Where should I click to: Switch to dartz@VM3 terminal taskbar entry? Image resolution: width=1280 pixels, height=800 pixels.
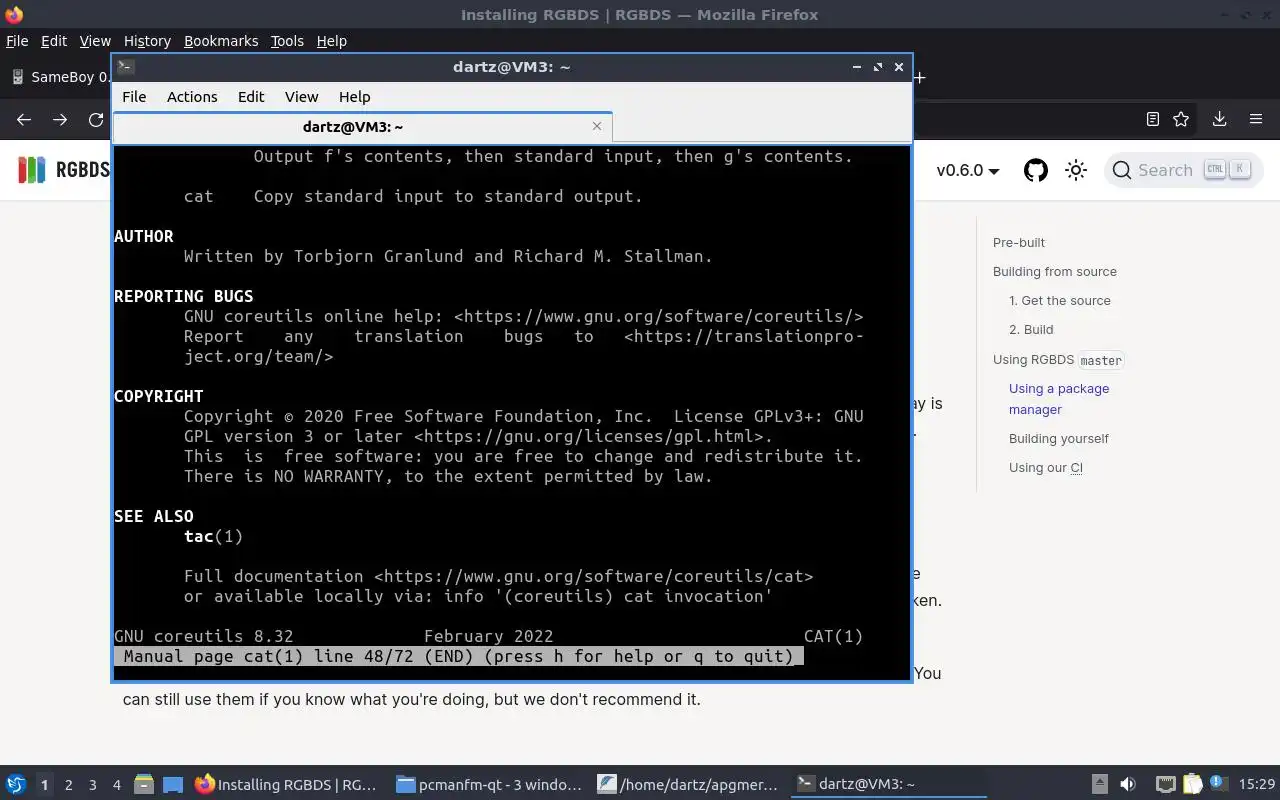[x=888, y=784]
